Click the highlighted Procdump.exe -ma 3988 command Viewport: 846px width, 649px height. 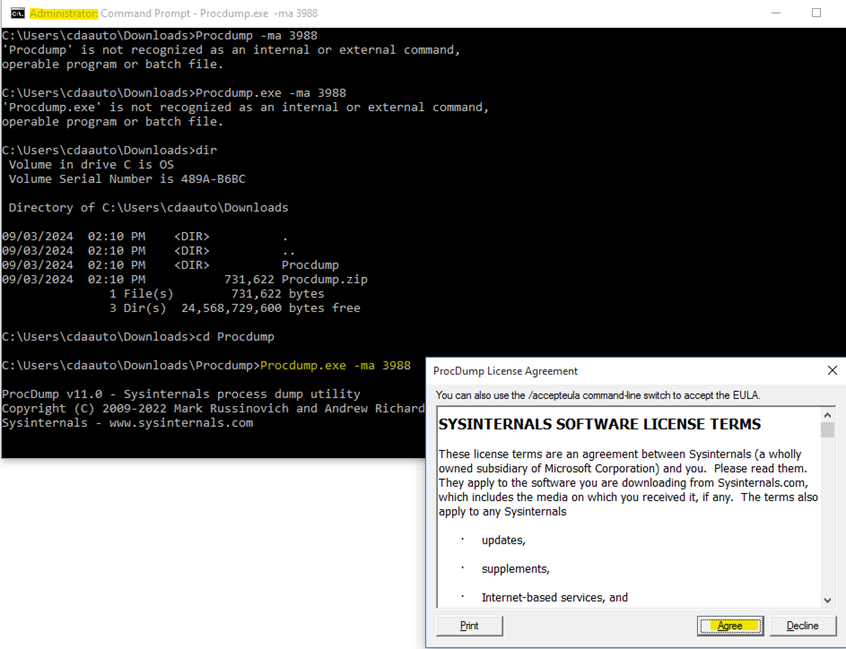click(334, 365)
